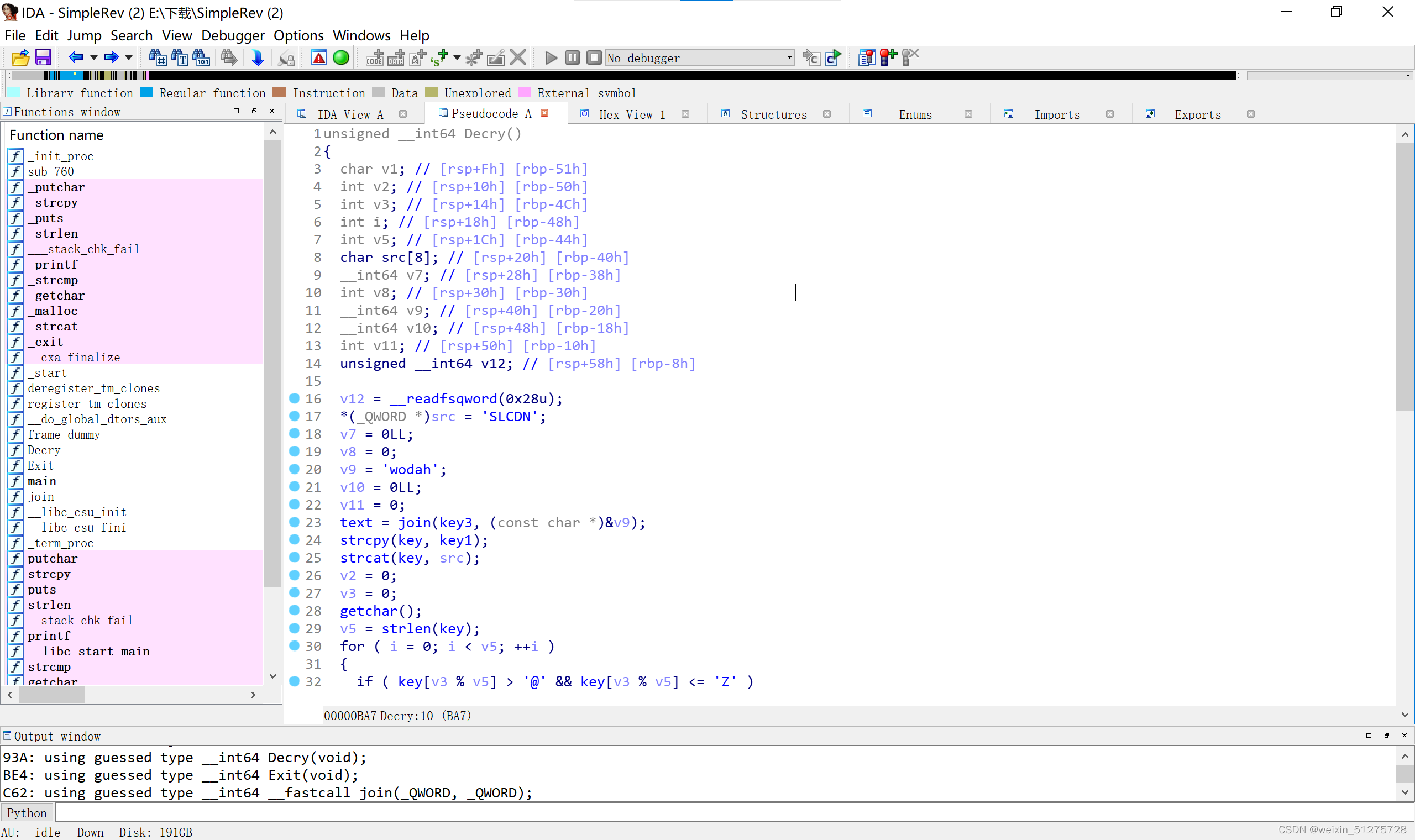Click the pause process icon

click(x=572, y=57)
